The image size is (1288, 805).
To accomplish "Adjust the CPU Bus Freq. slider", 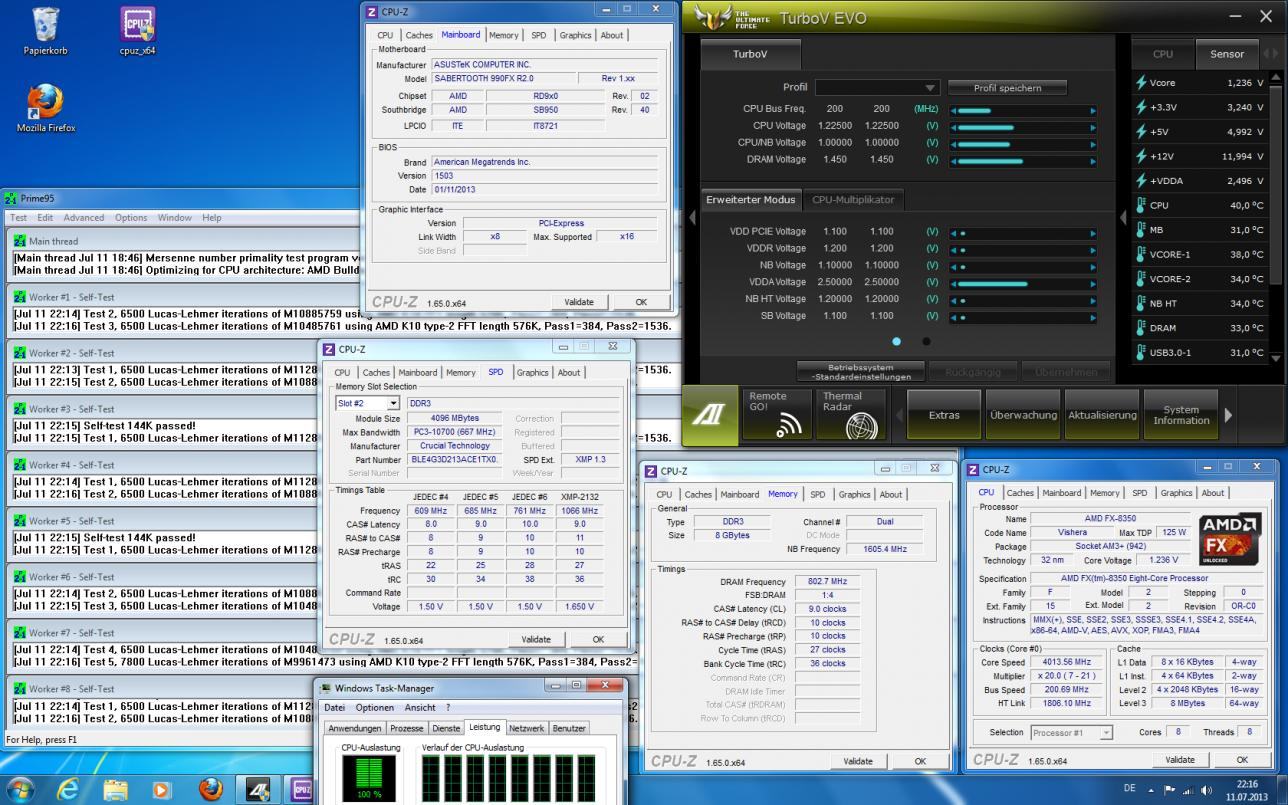I will (1023, 109).
